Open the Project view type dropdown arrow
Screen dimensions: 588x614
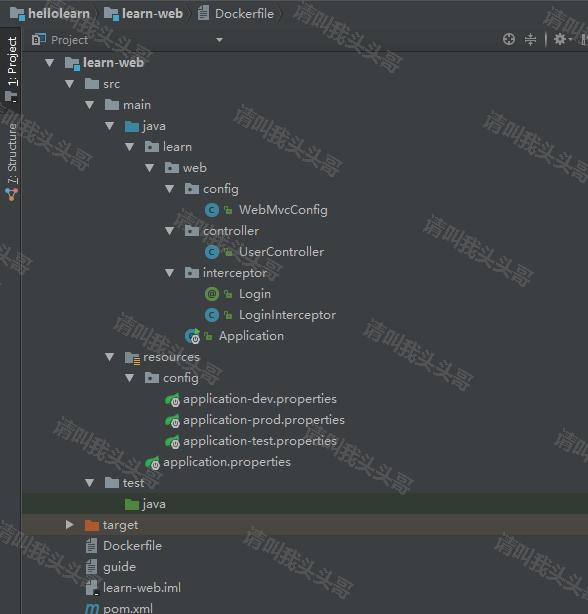[219, 40]
